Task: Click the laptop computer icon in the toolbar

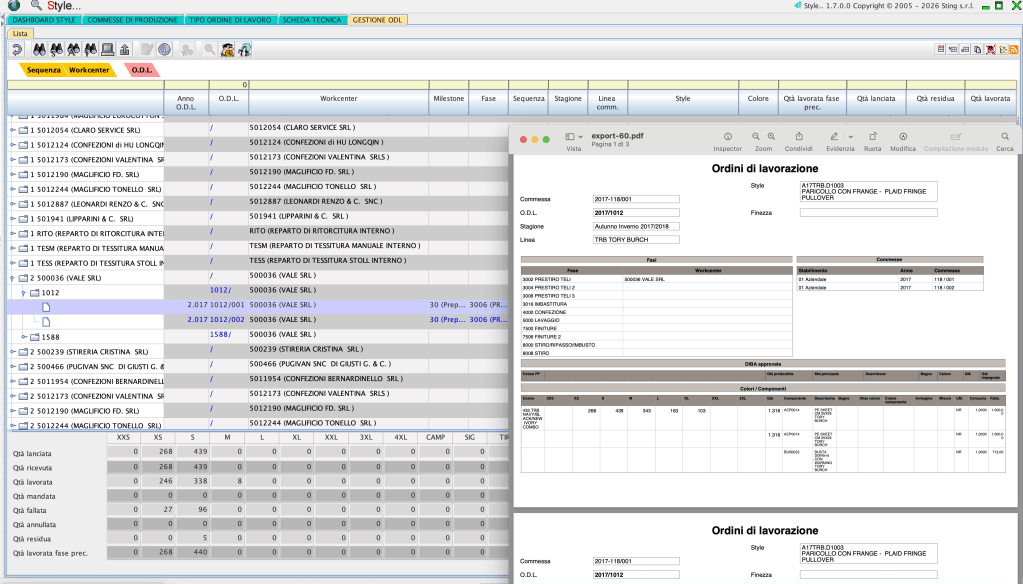Action: click(x=106, y=49)
